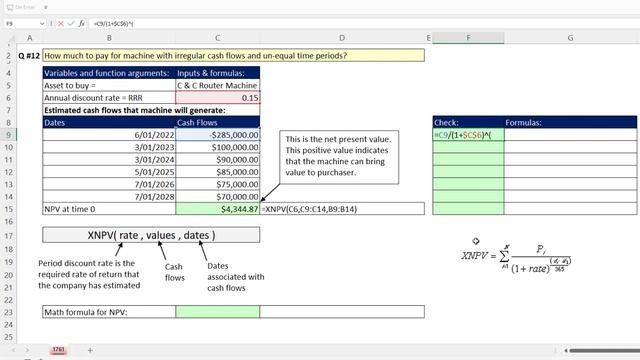Click the yellow question title cell for Q #12
The image size is (640, 360).
(x=233, y=56)
